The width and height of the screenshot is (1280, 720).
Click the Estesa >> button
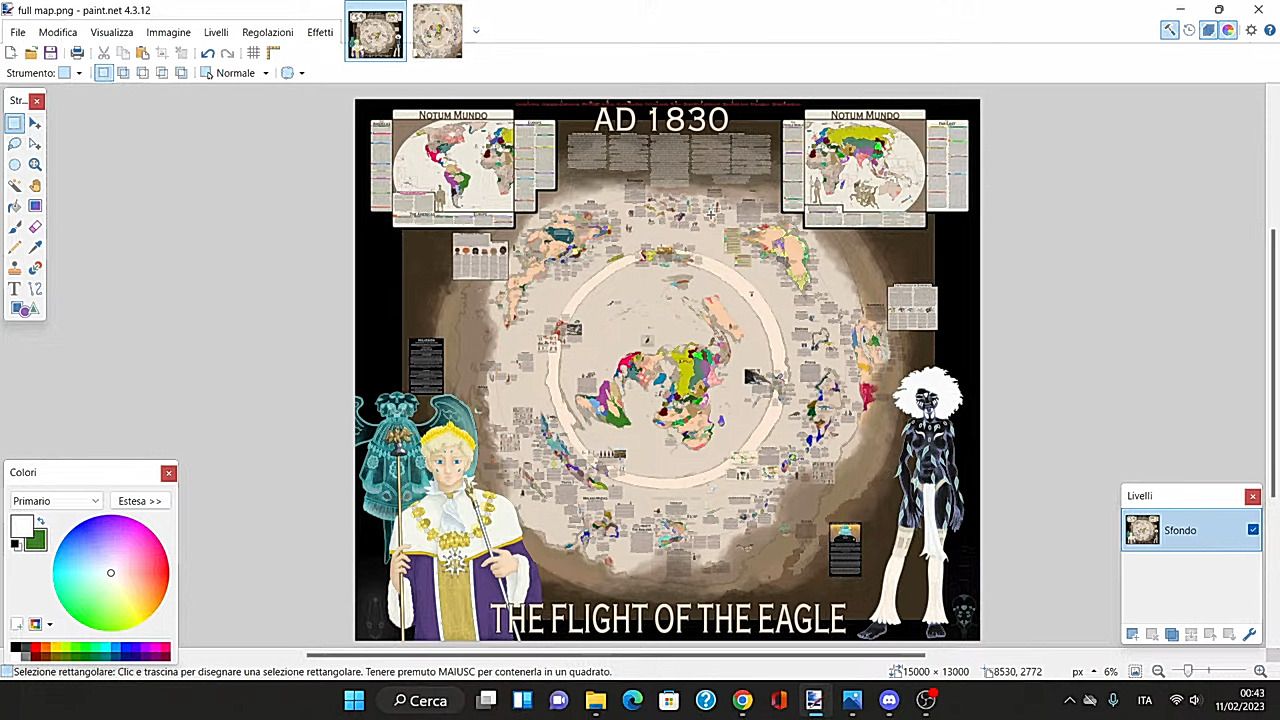click(x=139, y=501)
